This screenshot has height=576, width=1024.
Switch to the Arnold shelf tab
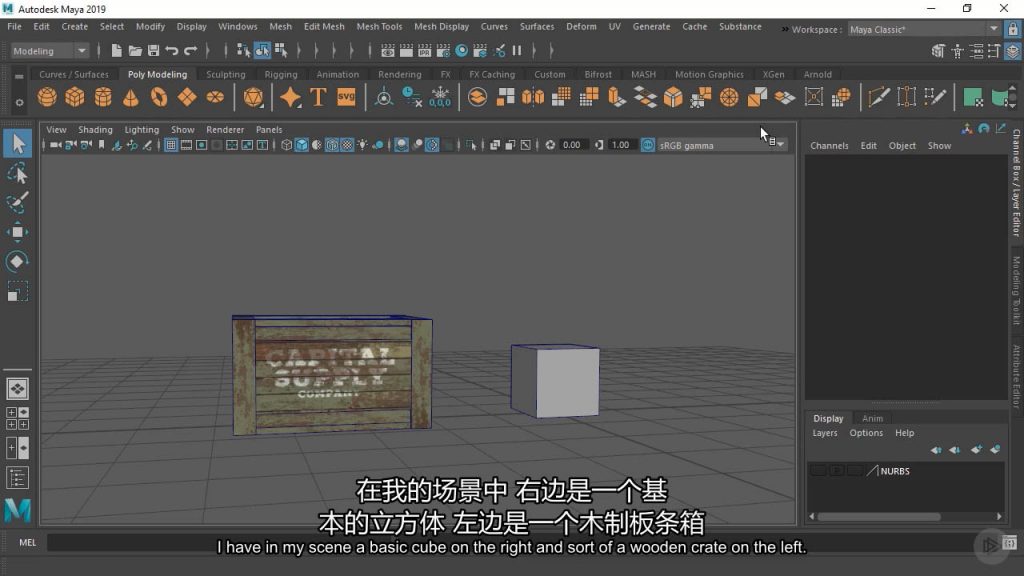coord(818,74)
